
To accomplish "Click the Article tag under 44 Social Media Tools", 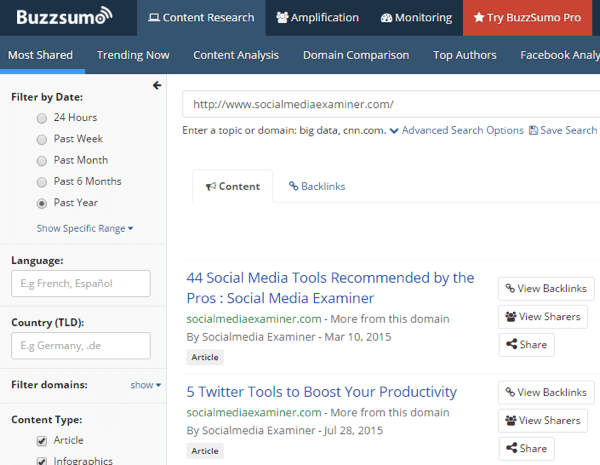I will [205, 357].
